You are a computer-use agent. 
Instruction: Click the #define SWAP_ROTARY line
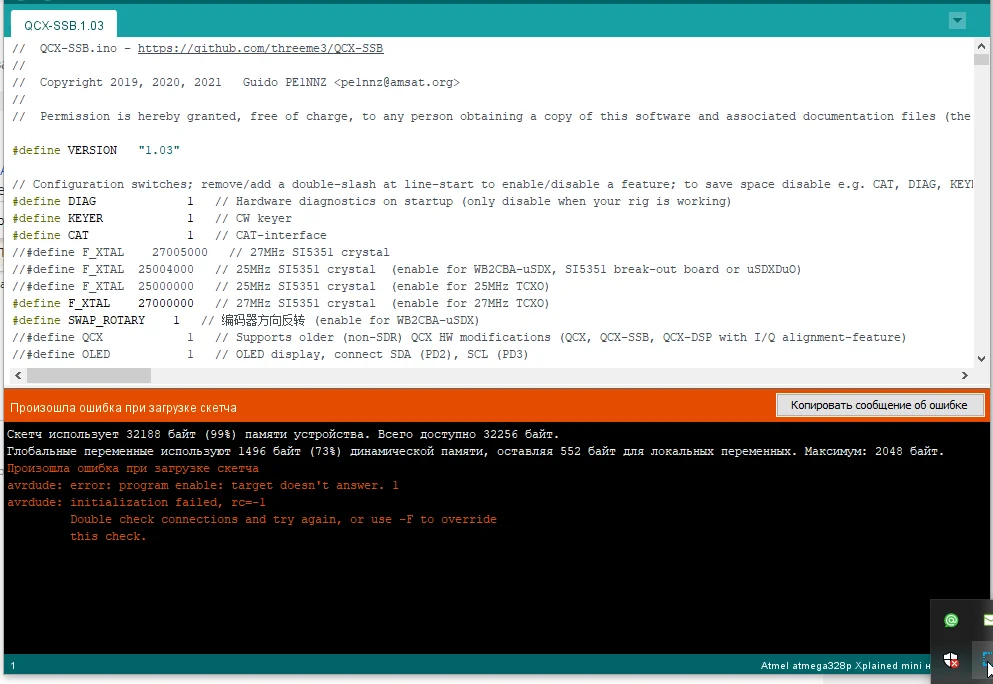click(x=246, y=320)
